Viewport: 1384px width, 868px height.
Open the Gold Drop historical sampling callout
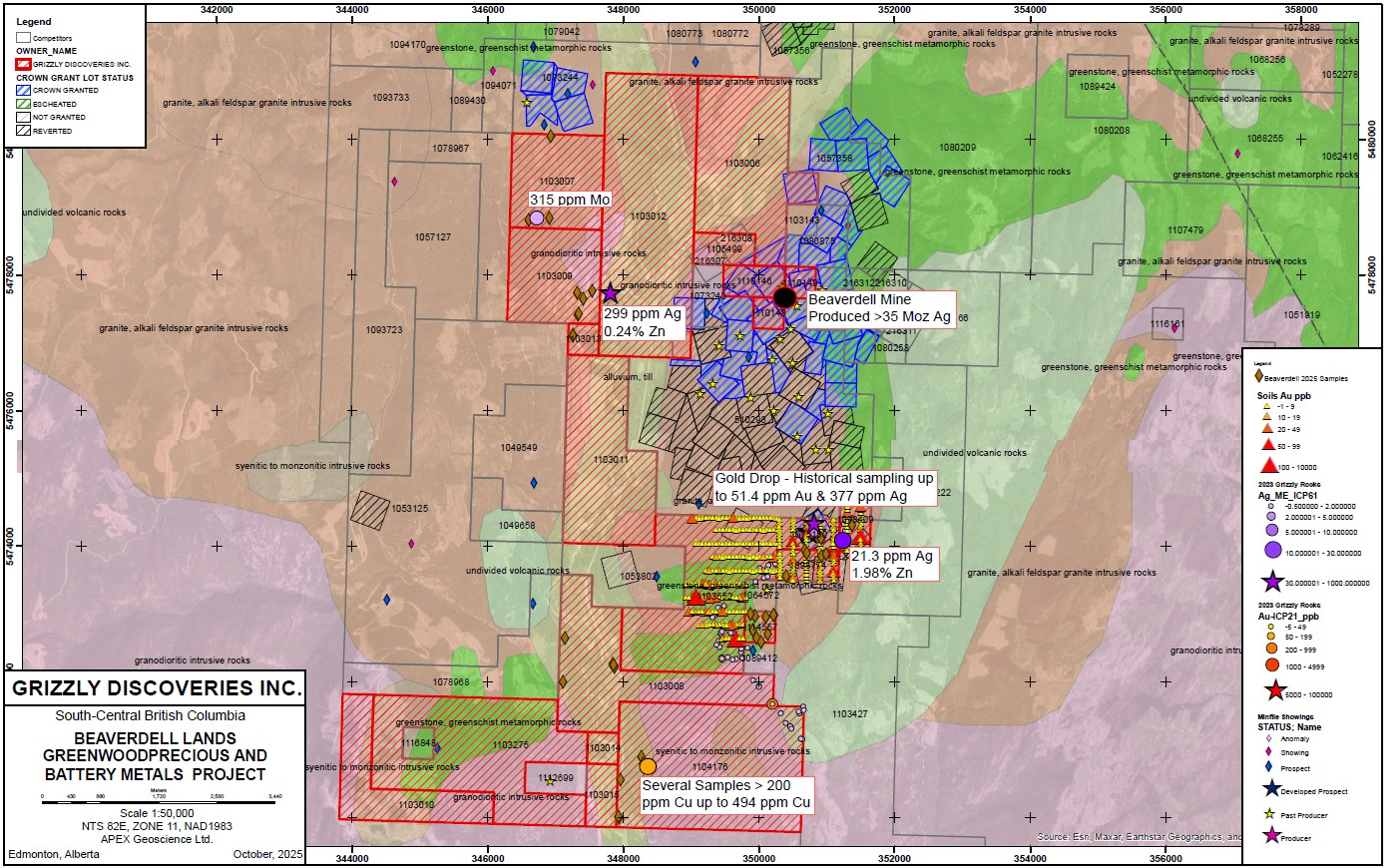click(x=823, y=487)
